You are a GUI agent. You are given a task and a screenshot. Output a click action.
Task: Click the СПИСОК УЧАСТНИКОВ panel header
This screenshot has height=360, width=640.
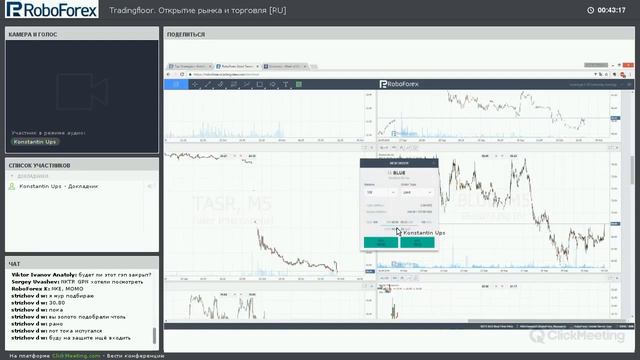82,165
